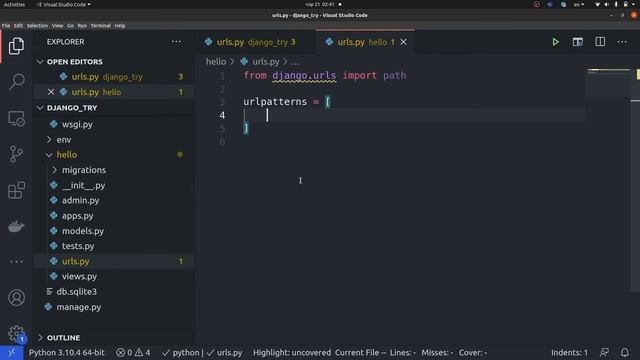
Task: Close urls.py hello in Open Editors
Action: coord(51,92)
